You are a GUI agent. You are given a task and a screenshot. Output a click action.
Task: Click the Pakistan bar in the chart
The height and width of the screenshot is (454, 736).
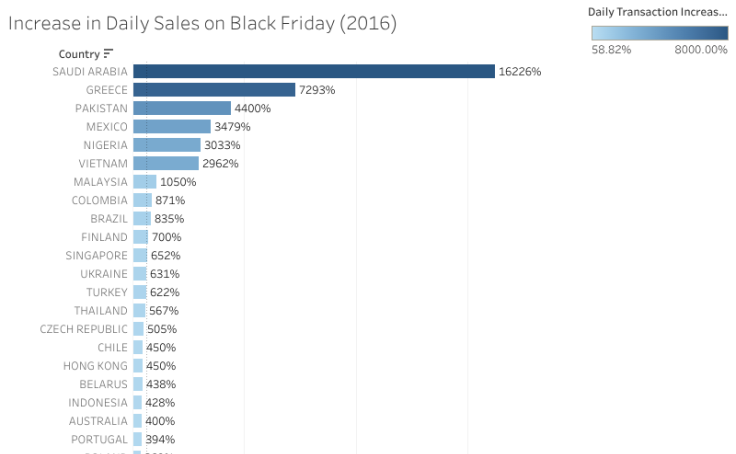click(x=182, y=108)
